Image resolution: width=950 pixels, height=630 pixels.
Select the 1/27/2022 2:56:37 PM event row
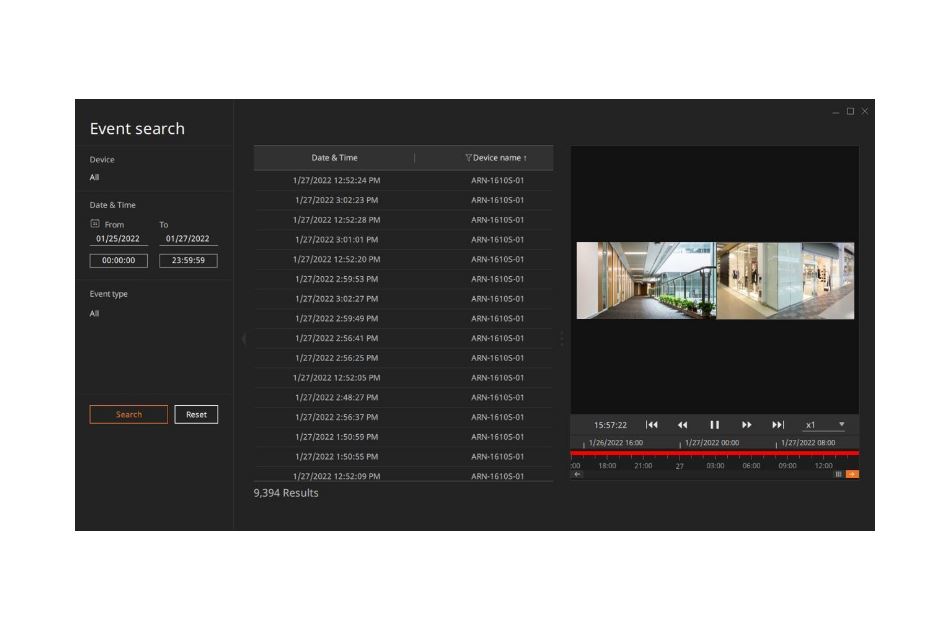pyautogui.click(x=404, y=417)
